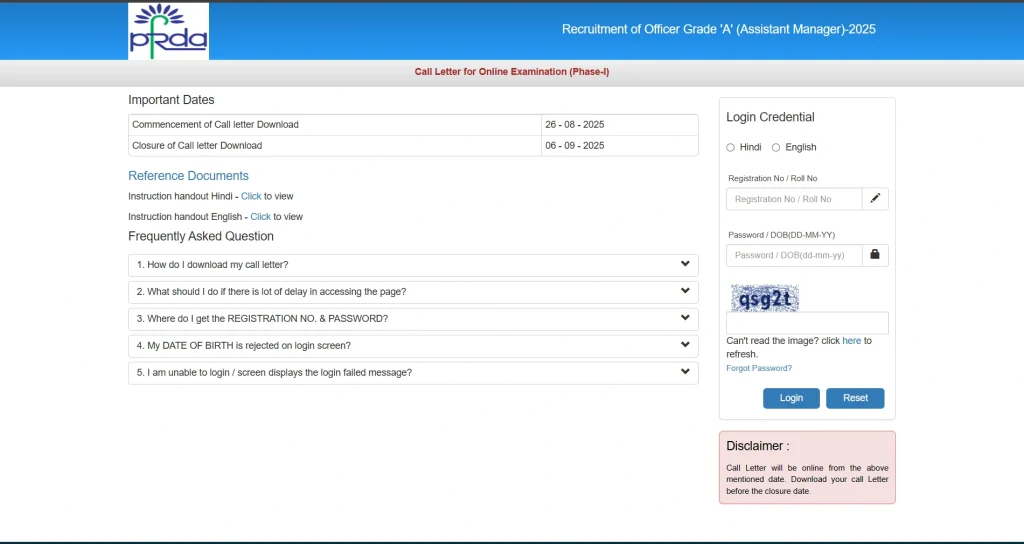Select the English language radio button
This screenshot has width=1024, height=544.
[776, 147]
